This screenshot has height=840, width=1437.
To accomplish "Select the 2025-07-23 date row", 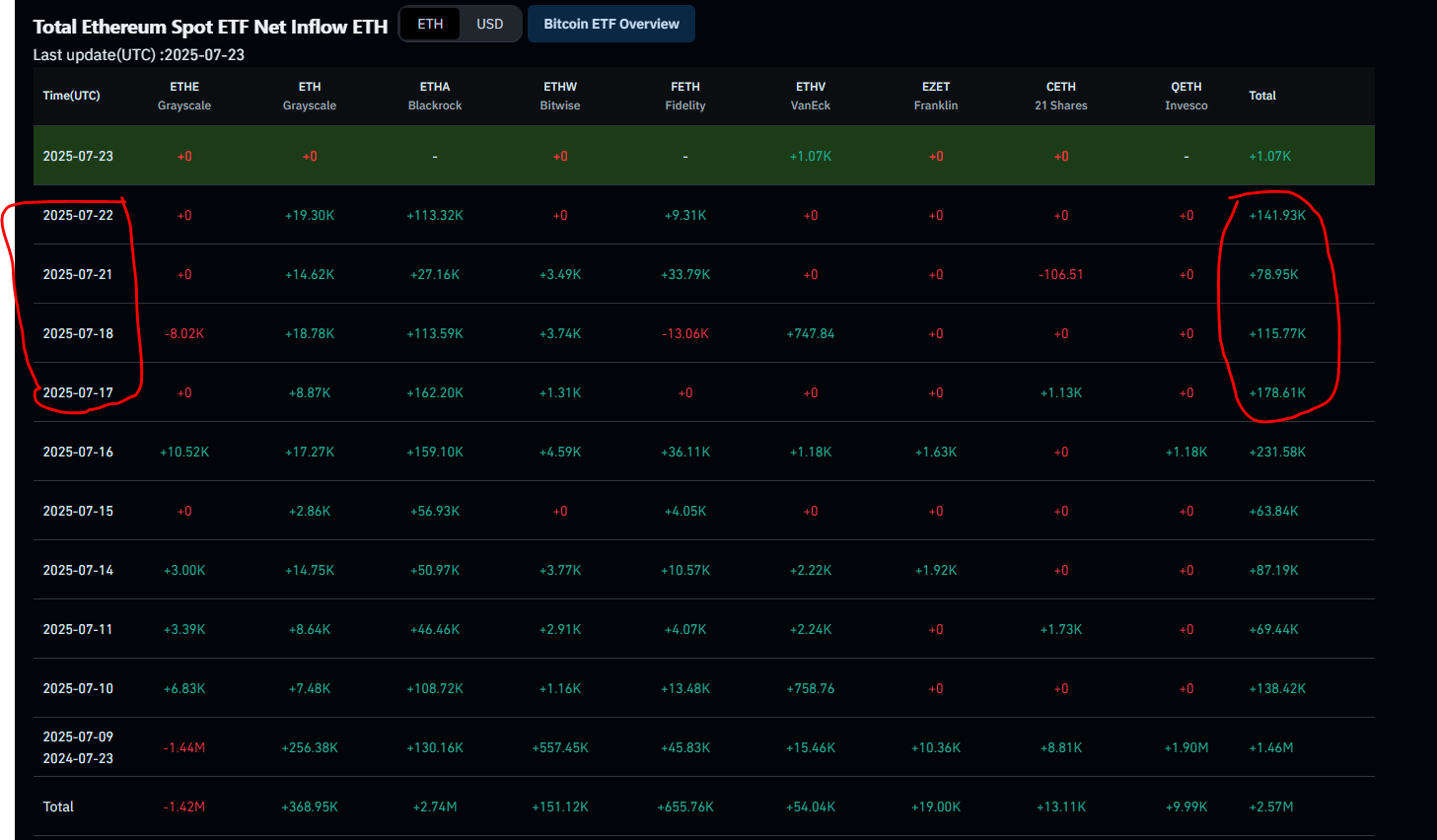I will (x=703, y=156).
